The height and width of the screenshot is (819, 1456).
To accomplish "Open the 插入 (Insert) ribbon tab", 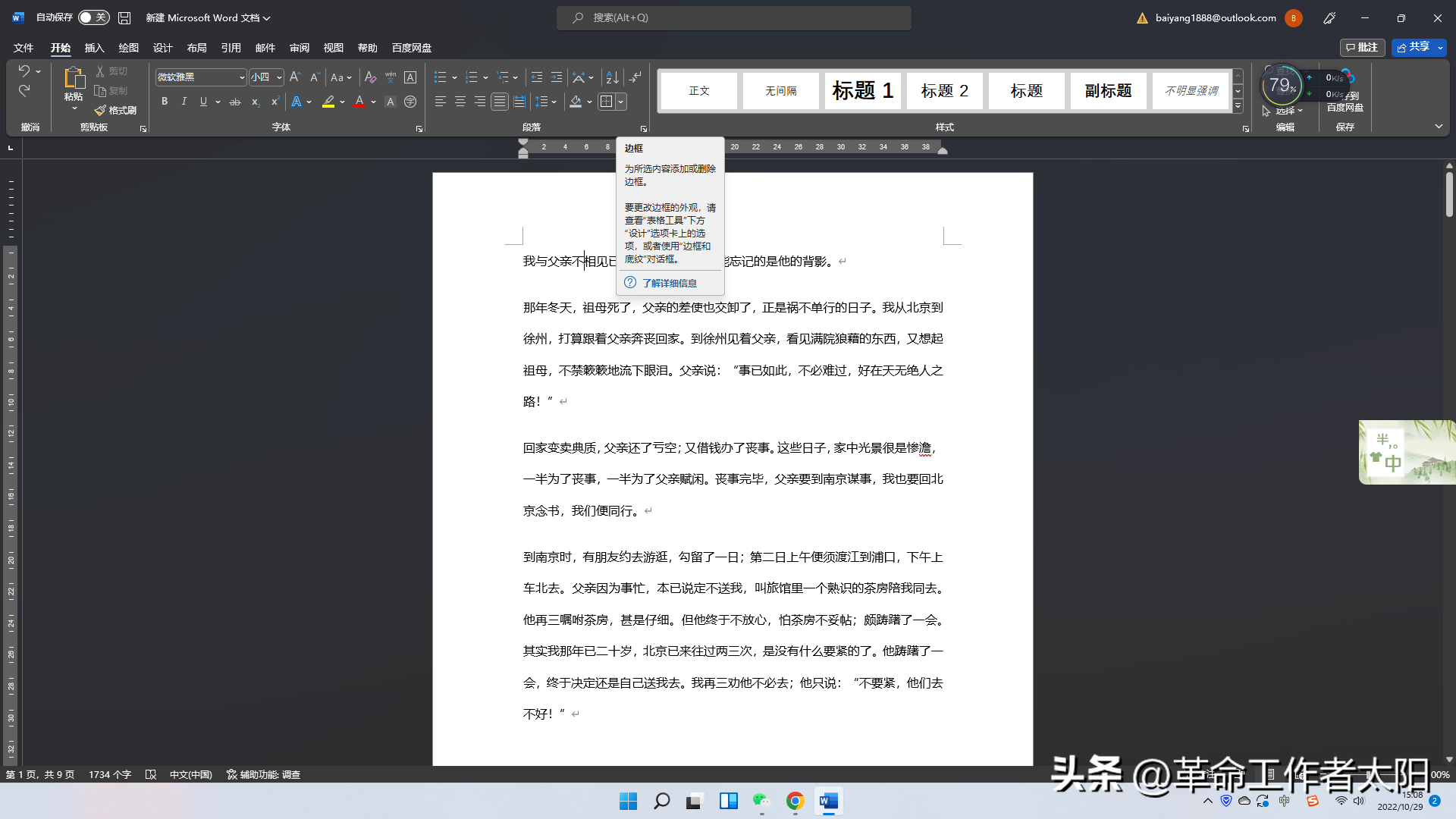I will point(94,48).
